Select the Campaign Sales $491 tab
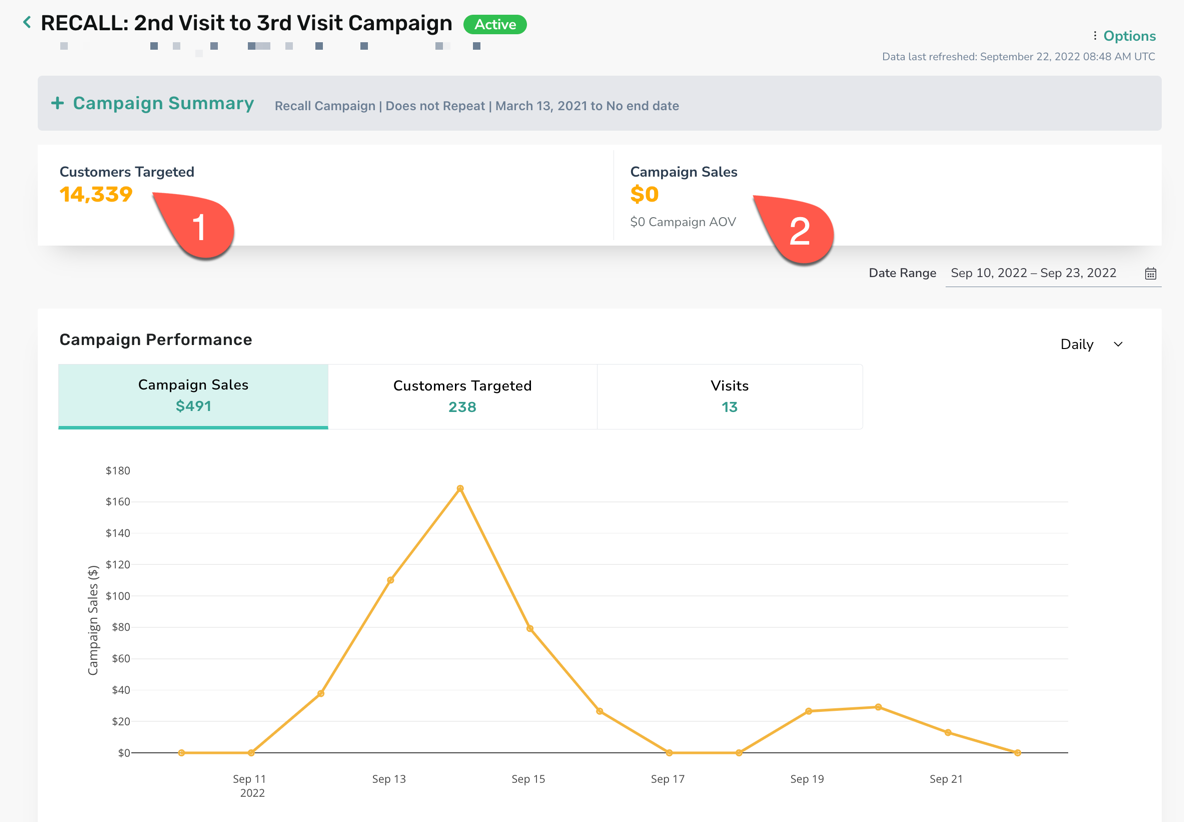The image size is (1184, 822). pos(193,396)
